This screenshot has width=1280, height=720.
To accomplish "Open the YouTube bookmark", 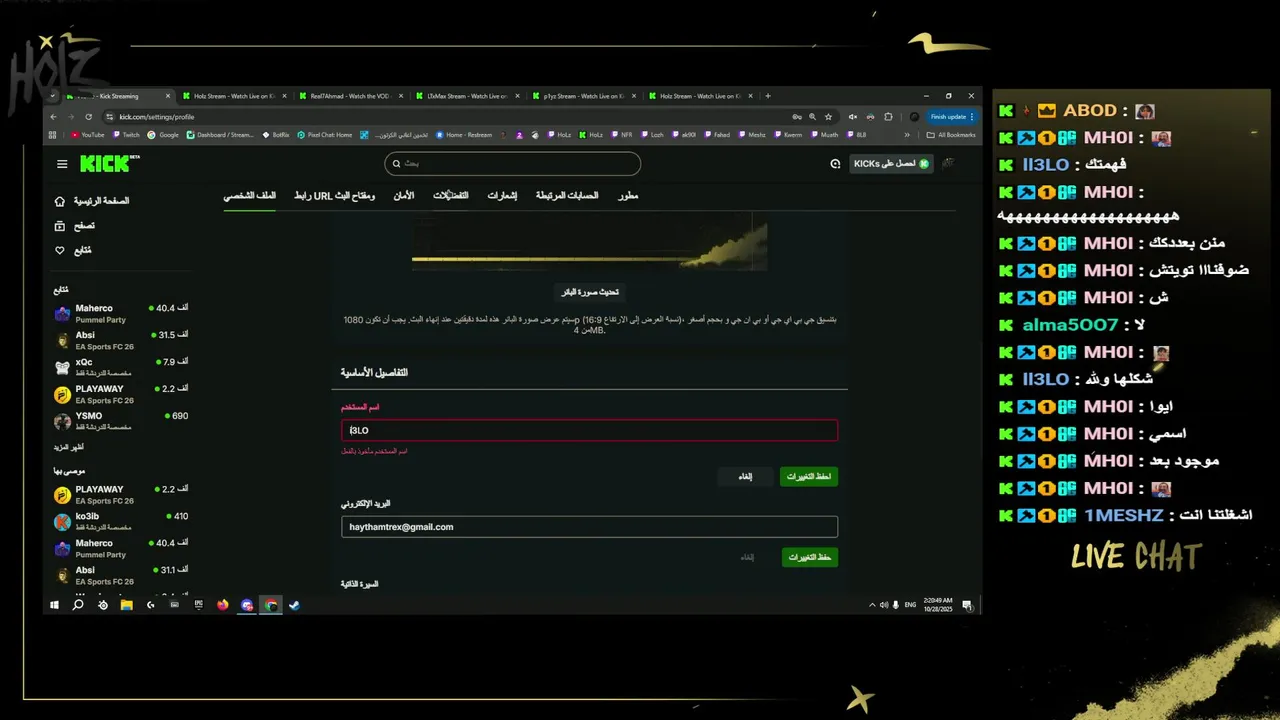I will coord(88,135).
